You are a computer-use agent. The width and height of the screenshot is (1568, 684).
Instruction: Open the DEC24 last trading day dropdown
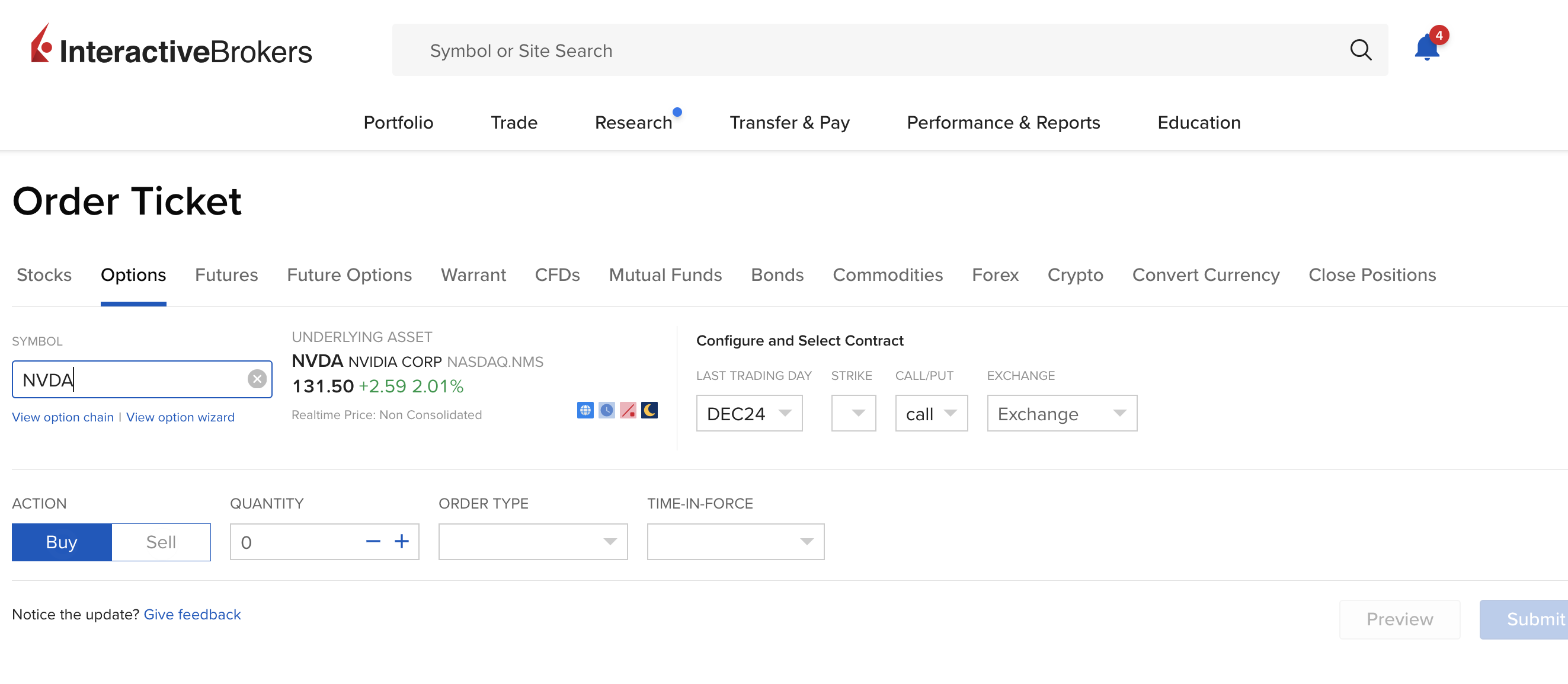pos(748,413)
